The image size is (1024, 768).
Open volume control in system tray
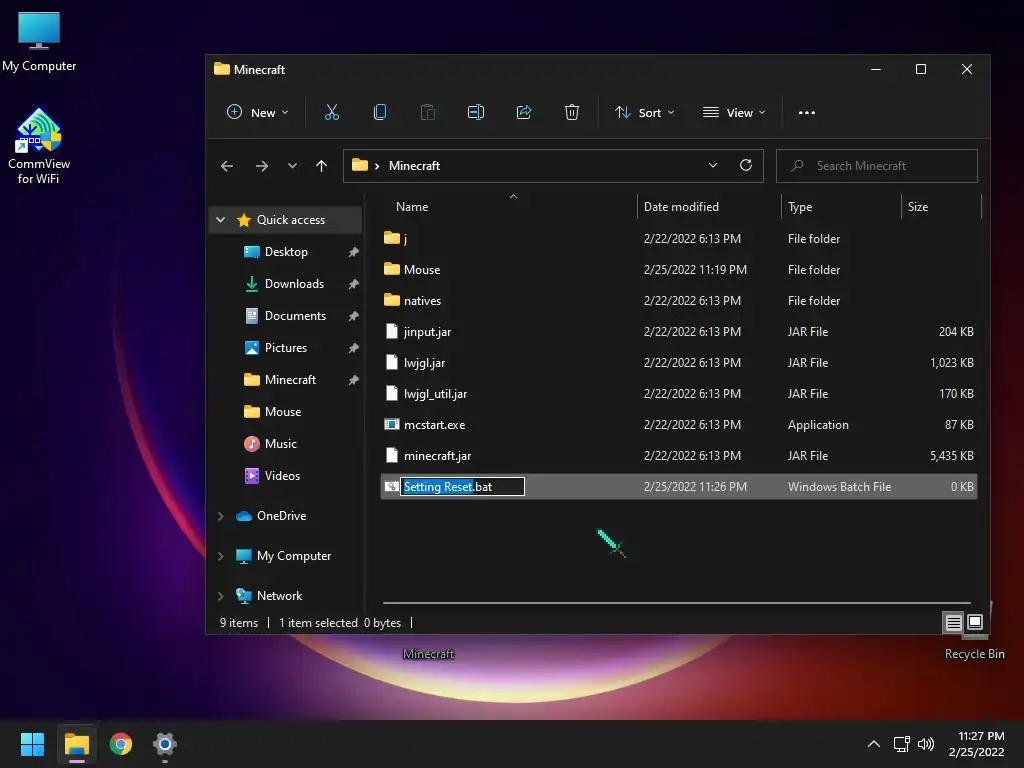tap(925, 744)
